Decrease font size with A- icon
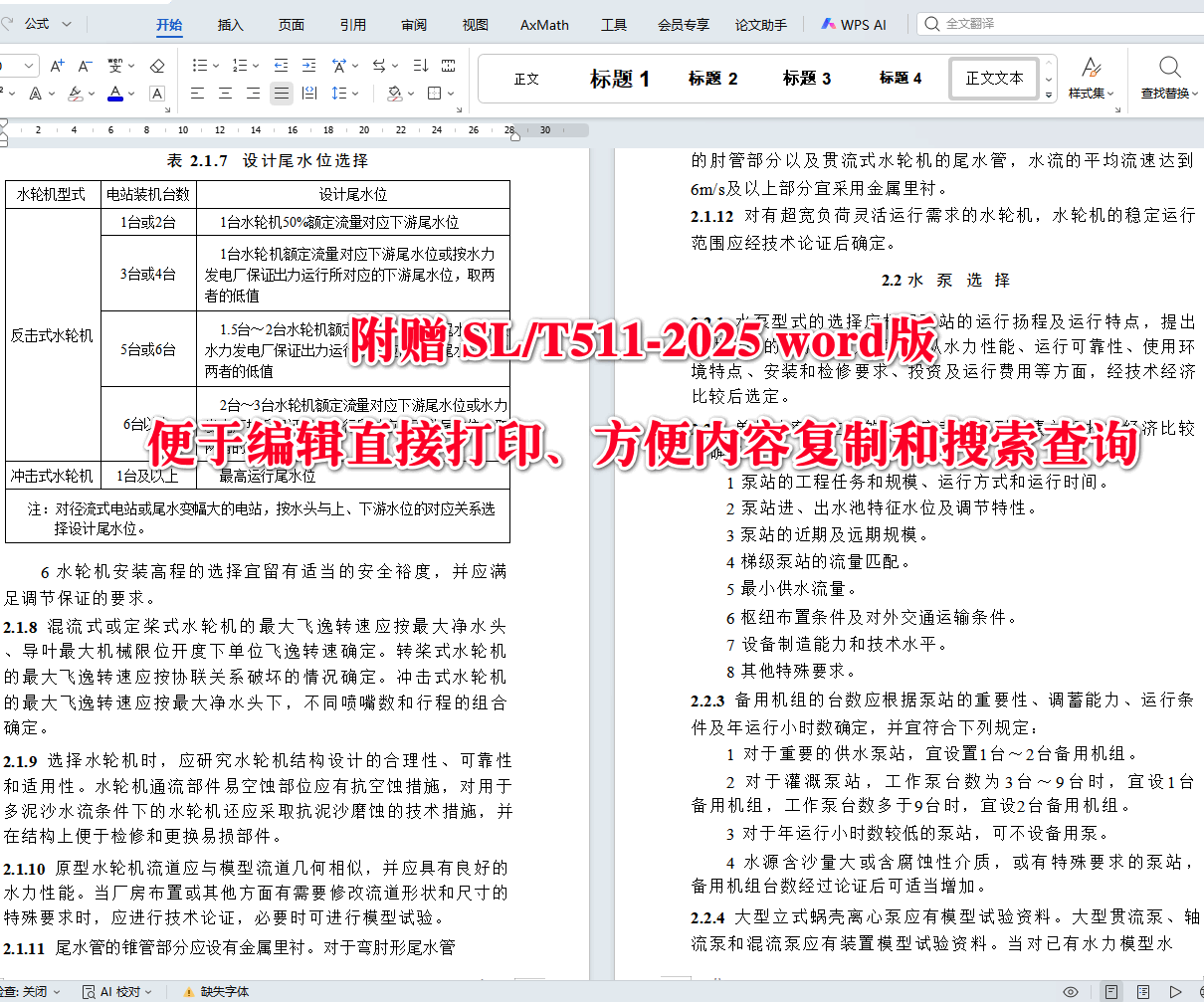The width and height of the screenshot is (1204, 1002). [84, 66]
